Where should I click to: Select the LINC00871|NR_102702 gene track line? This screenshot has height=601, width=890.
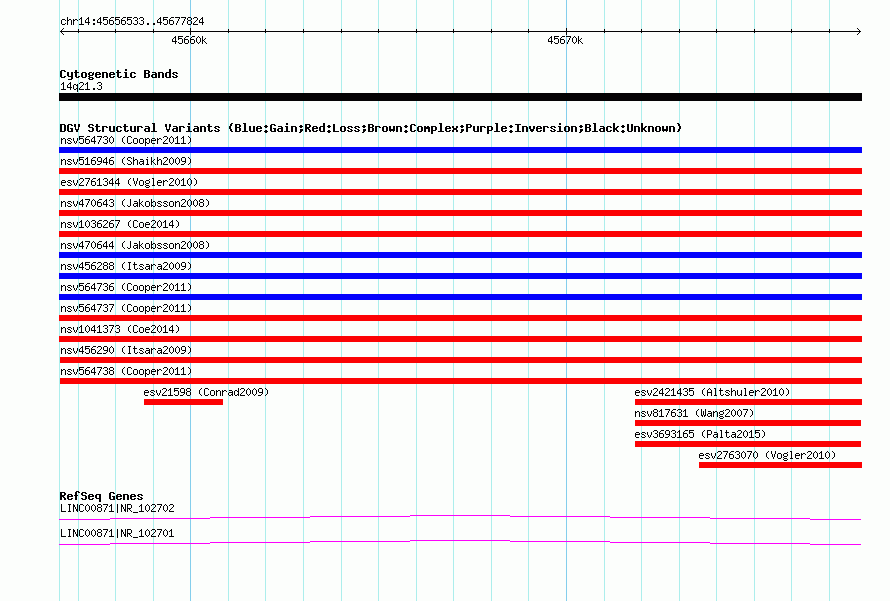pyautogui.click(x=460, y=518)
